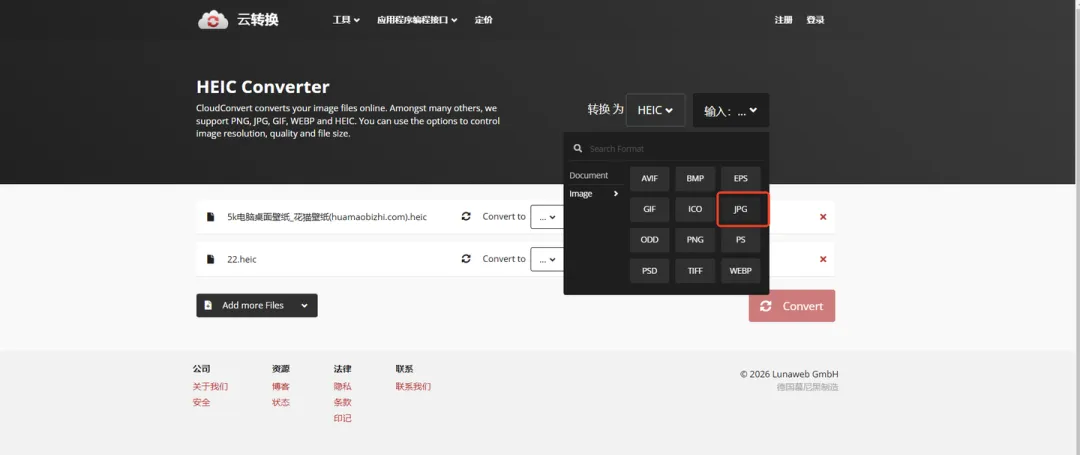This screenshot has height=455, width=1080.
Task: Select the Document format category
Action: click(589, 176)
